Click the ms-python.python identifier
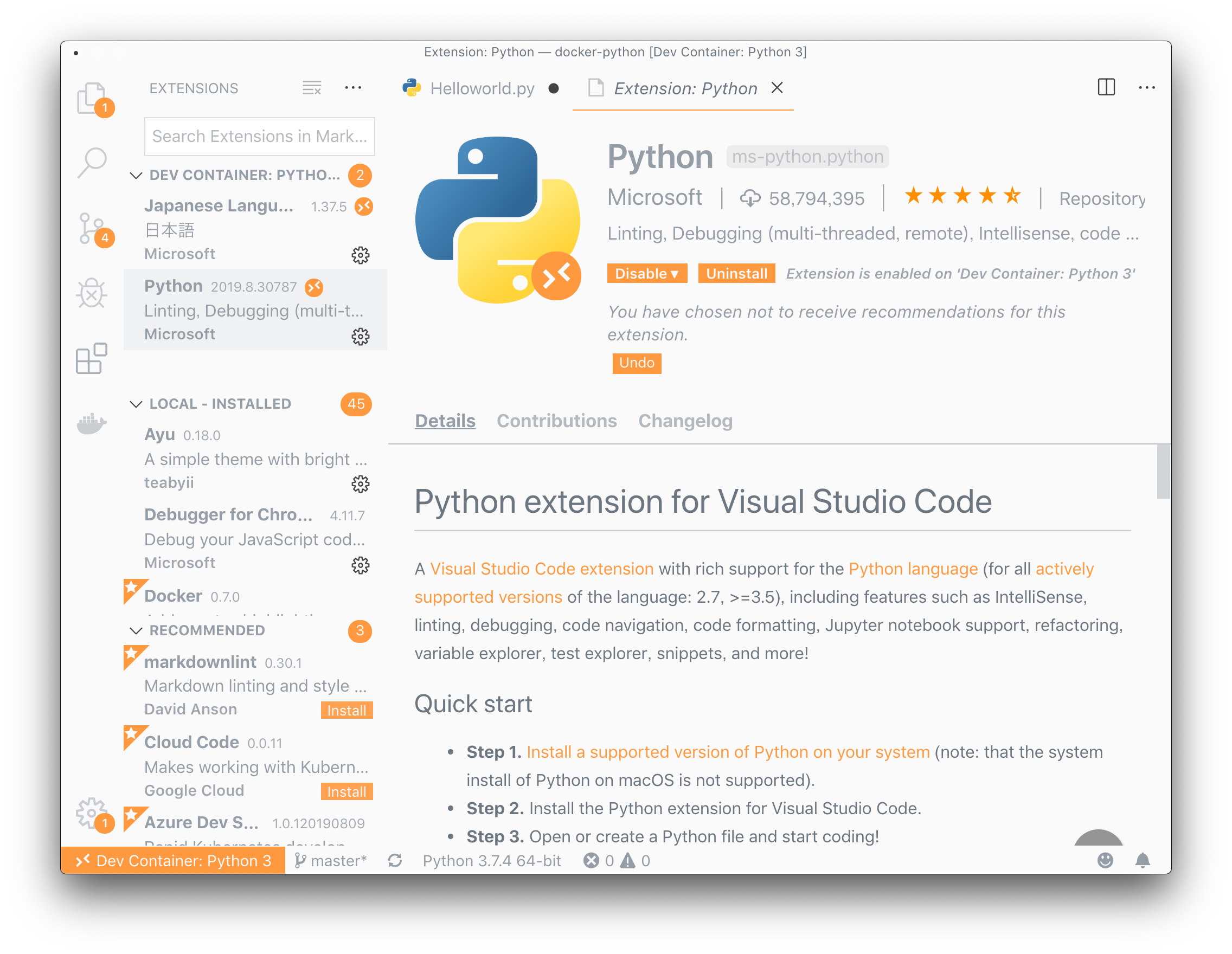Image resolution: width=1232 pixels, height=954 pixels. 807,156
